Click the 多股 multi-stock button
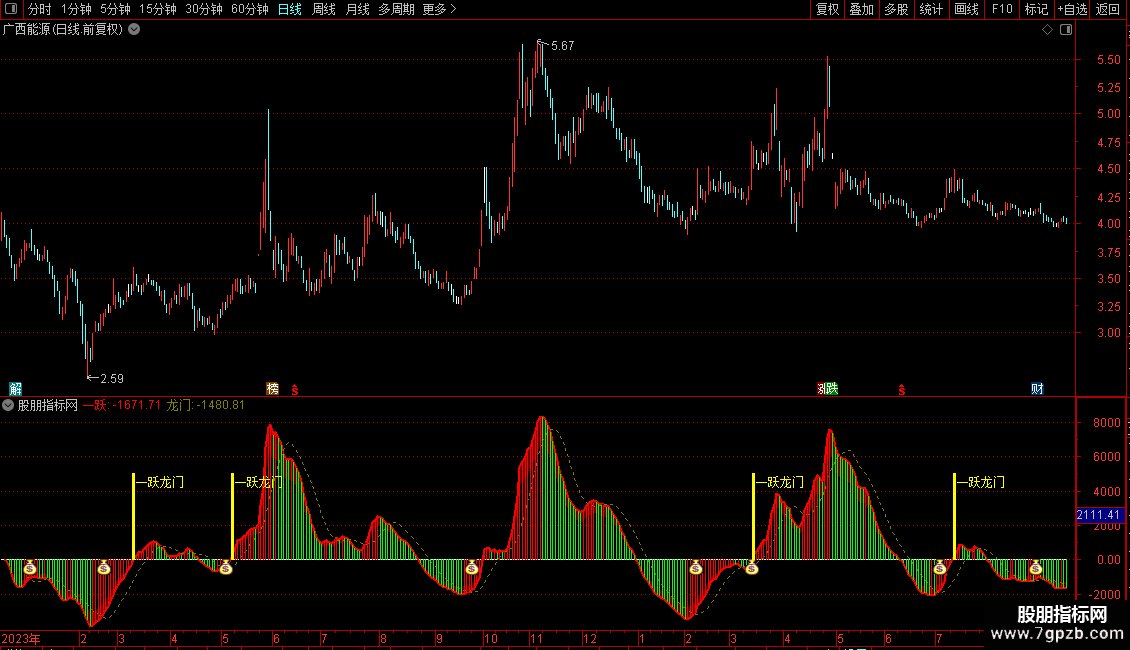Image resolution: width=1130 pixels, height=650 pixels. [897, 9]
